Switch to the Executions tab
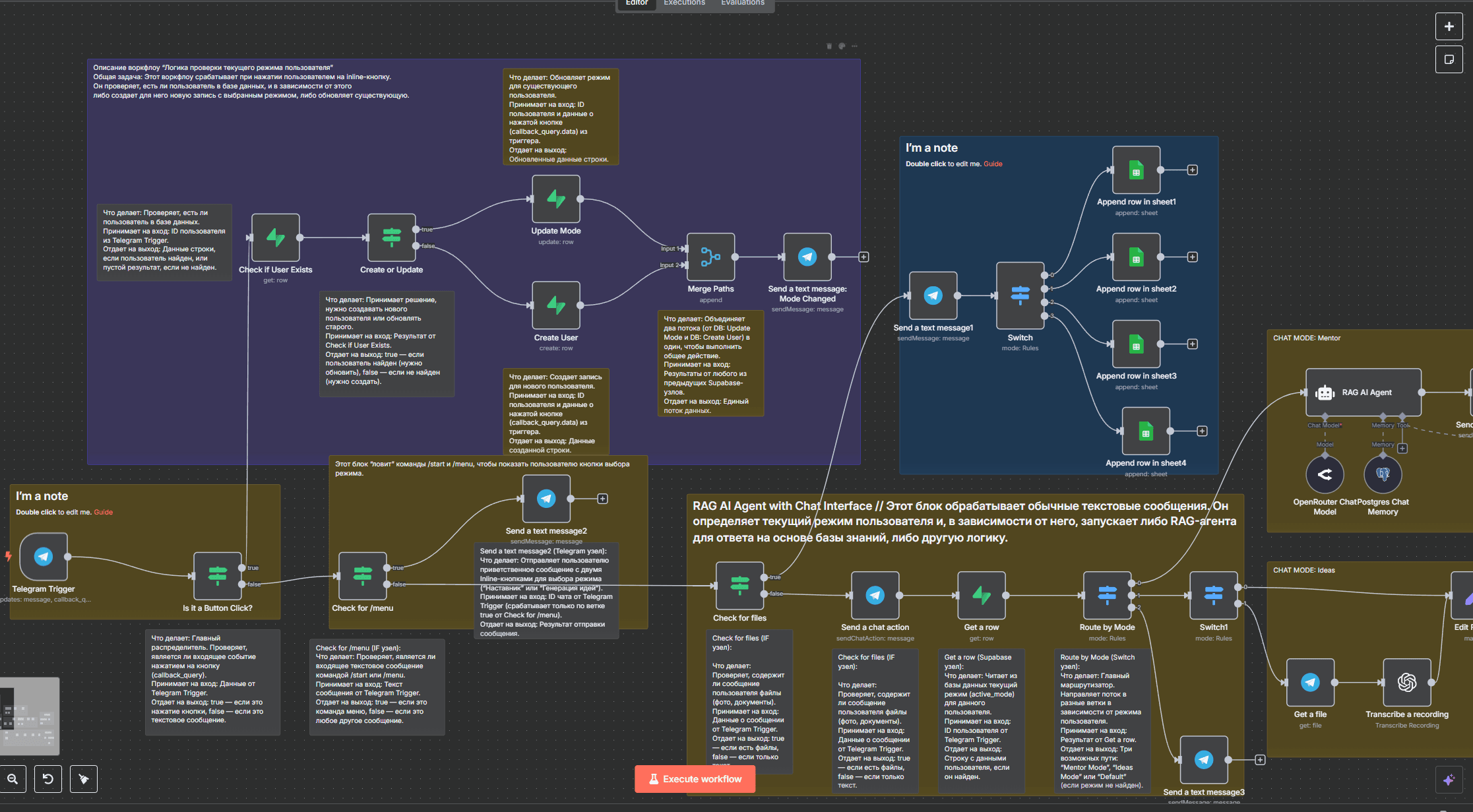 click(x=684, y=3)
